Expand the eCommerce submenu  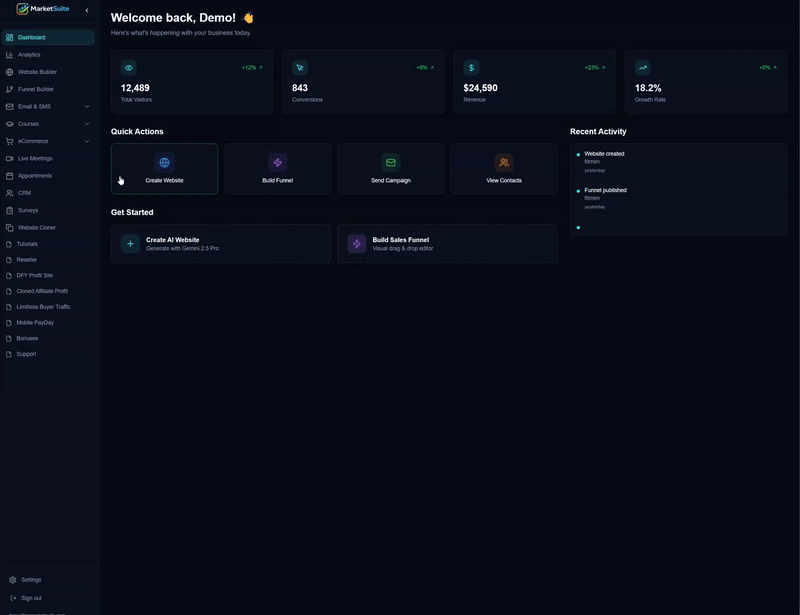[x=87, y=141]
